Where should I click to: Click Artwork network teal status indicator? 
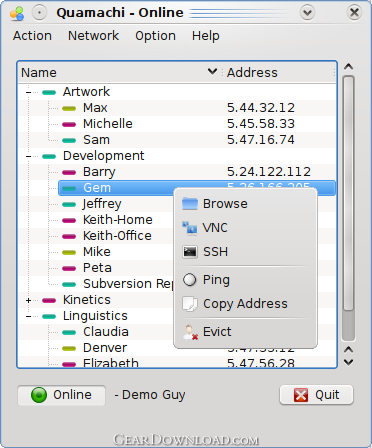coord(49,92)
